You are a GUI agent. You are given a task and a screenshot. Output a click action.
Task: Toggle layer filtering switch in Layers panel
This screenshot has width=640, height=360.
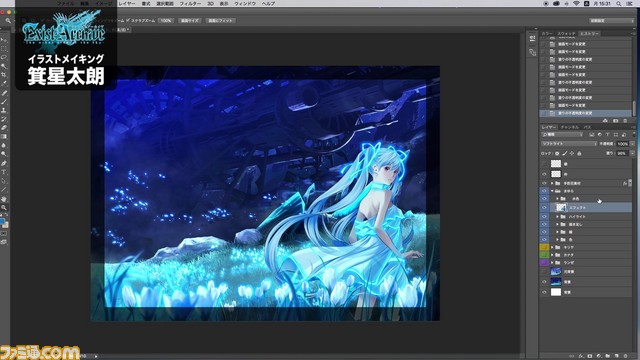(633, 134)
